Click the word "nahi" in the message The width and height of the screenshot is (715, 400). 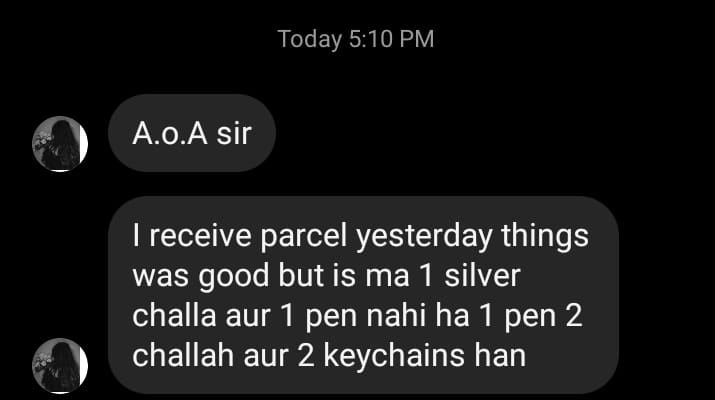[x=396, y=315]
